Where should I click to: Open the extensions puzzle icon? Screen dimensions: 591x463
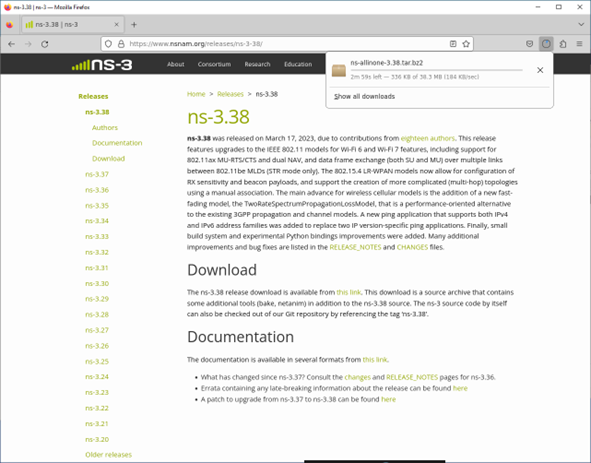563,44
